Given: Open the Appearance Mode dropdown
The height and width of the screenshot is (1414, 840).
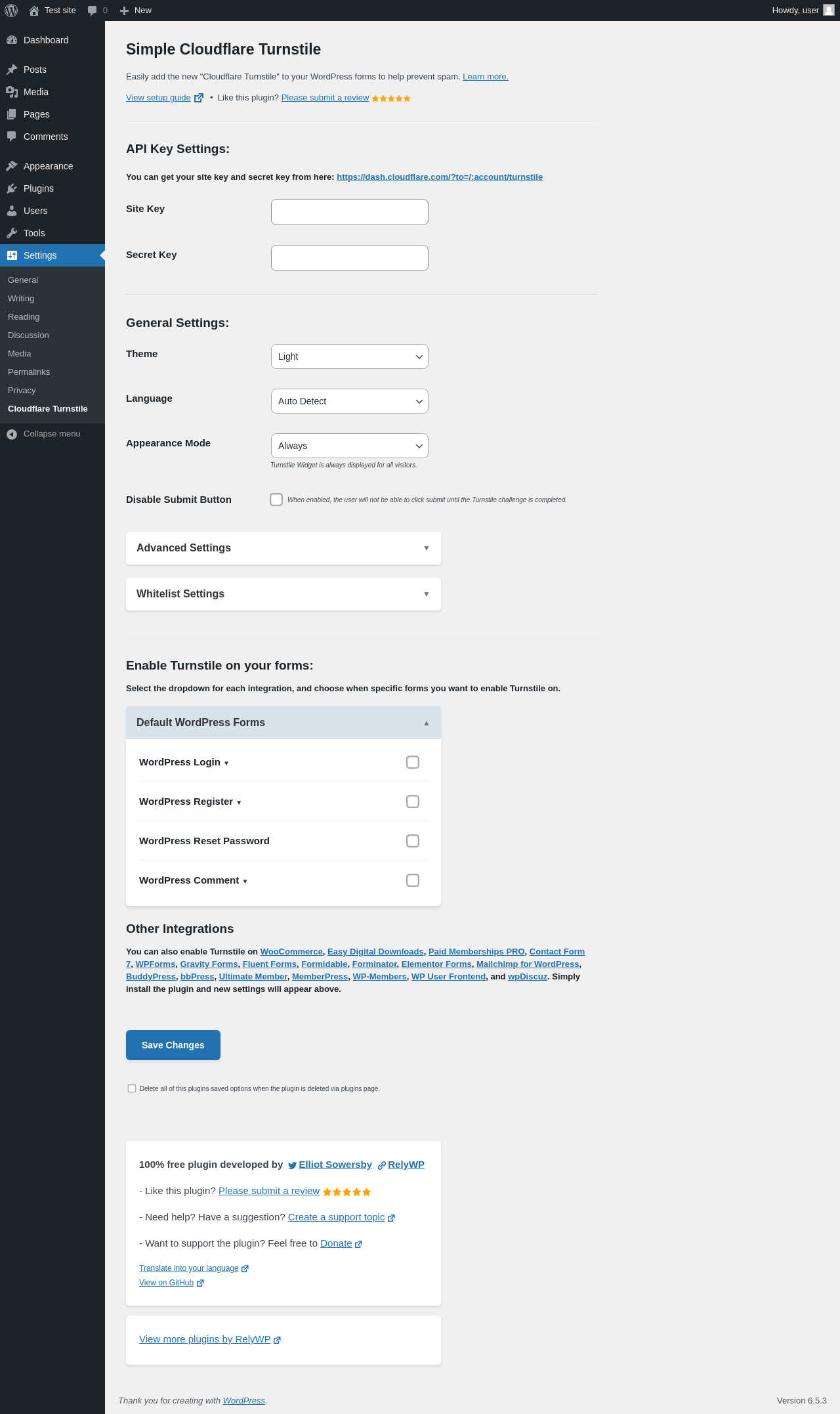Looking at the screenshot, I should pyautogui.click(x=349, y=446).
